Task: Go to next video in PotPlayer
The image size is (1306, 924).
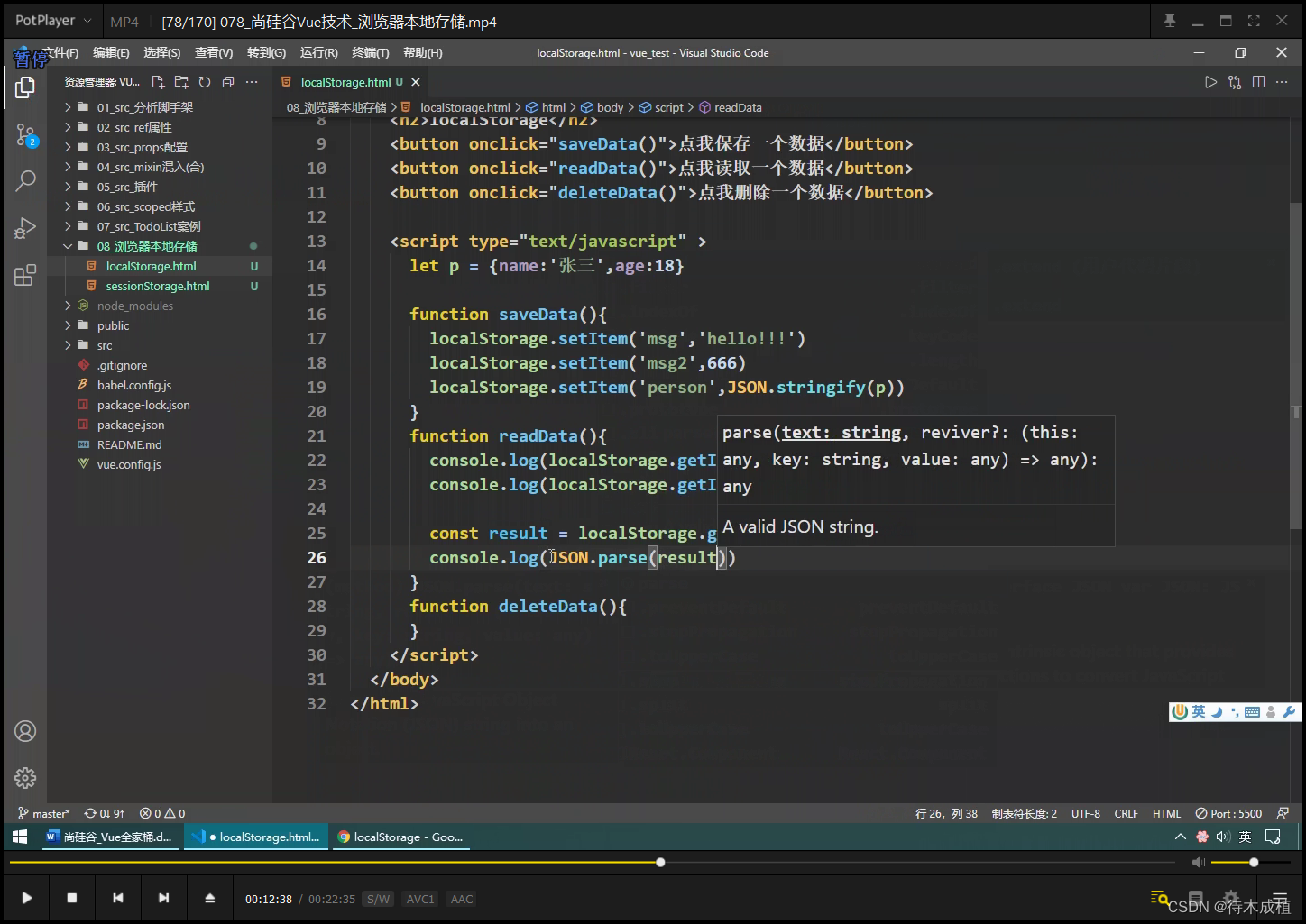Action: click(163, 898)
